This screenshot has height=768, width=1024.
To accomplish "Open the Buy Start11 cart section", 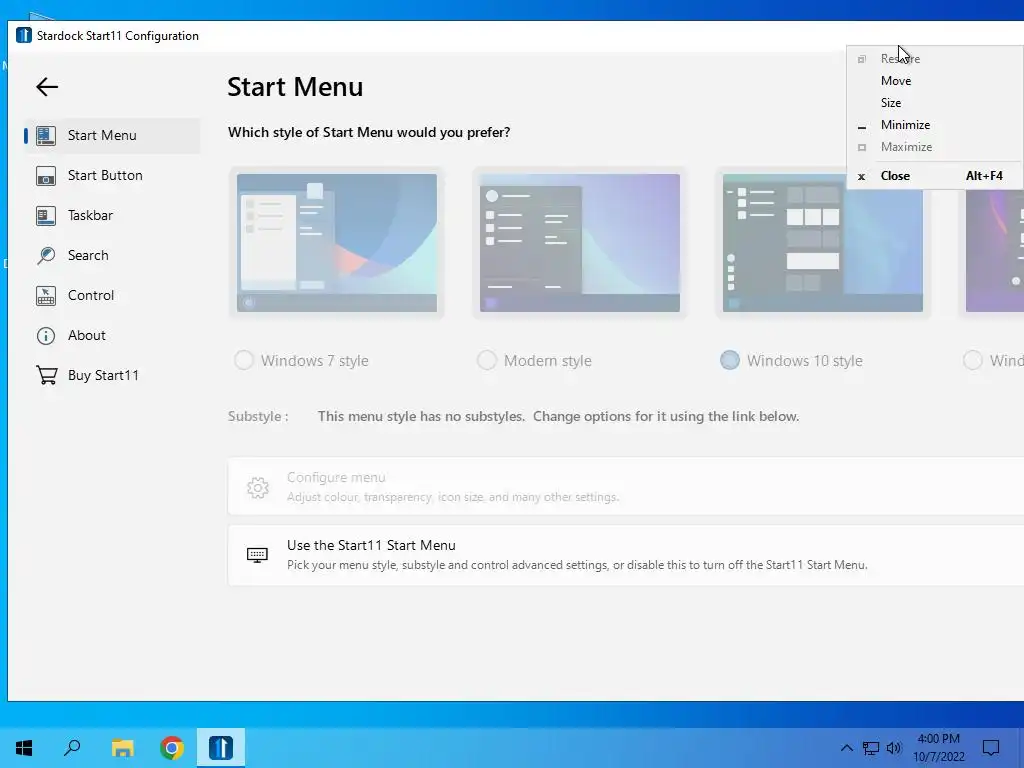I will (x=112, y=376).
